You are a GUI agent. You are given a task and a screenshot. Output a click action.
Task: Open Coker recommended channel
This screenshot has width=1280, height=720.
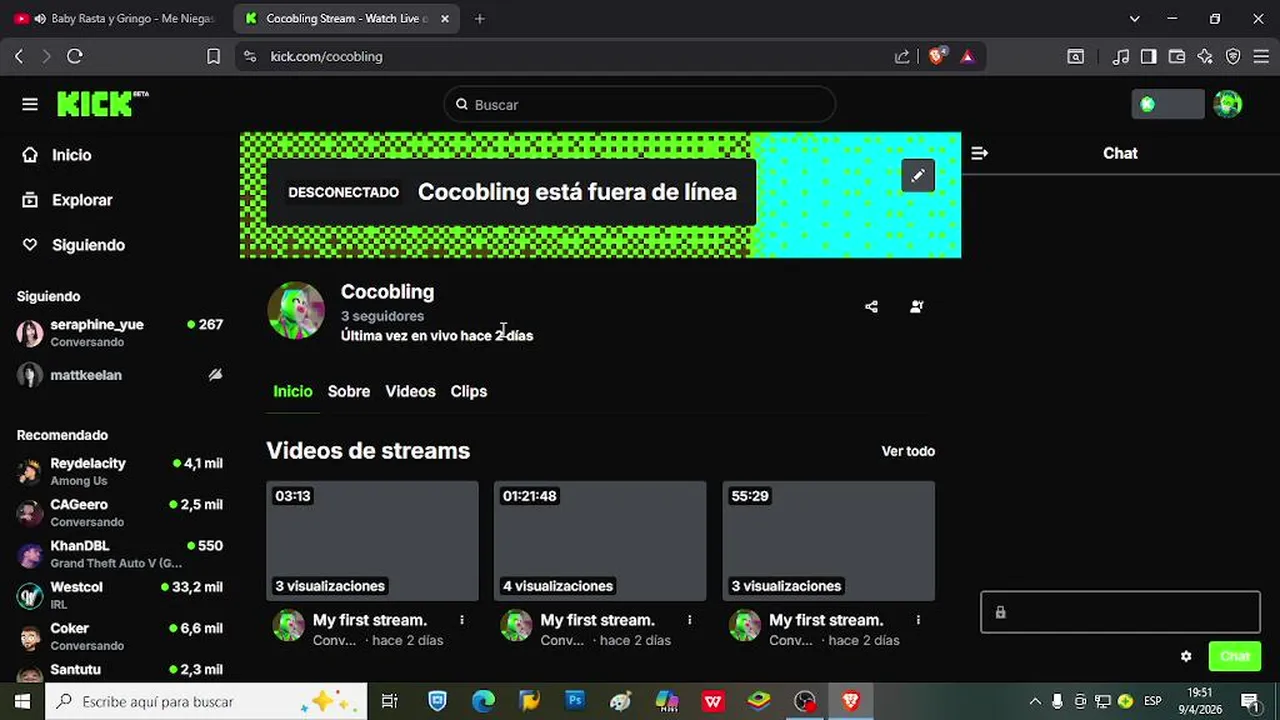pos(120,636)
